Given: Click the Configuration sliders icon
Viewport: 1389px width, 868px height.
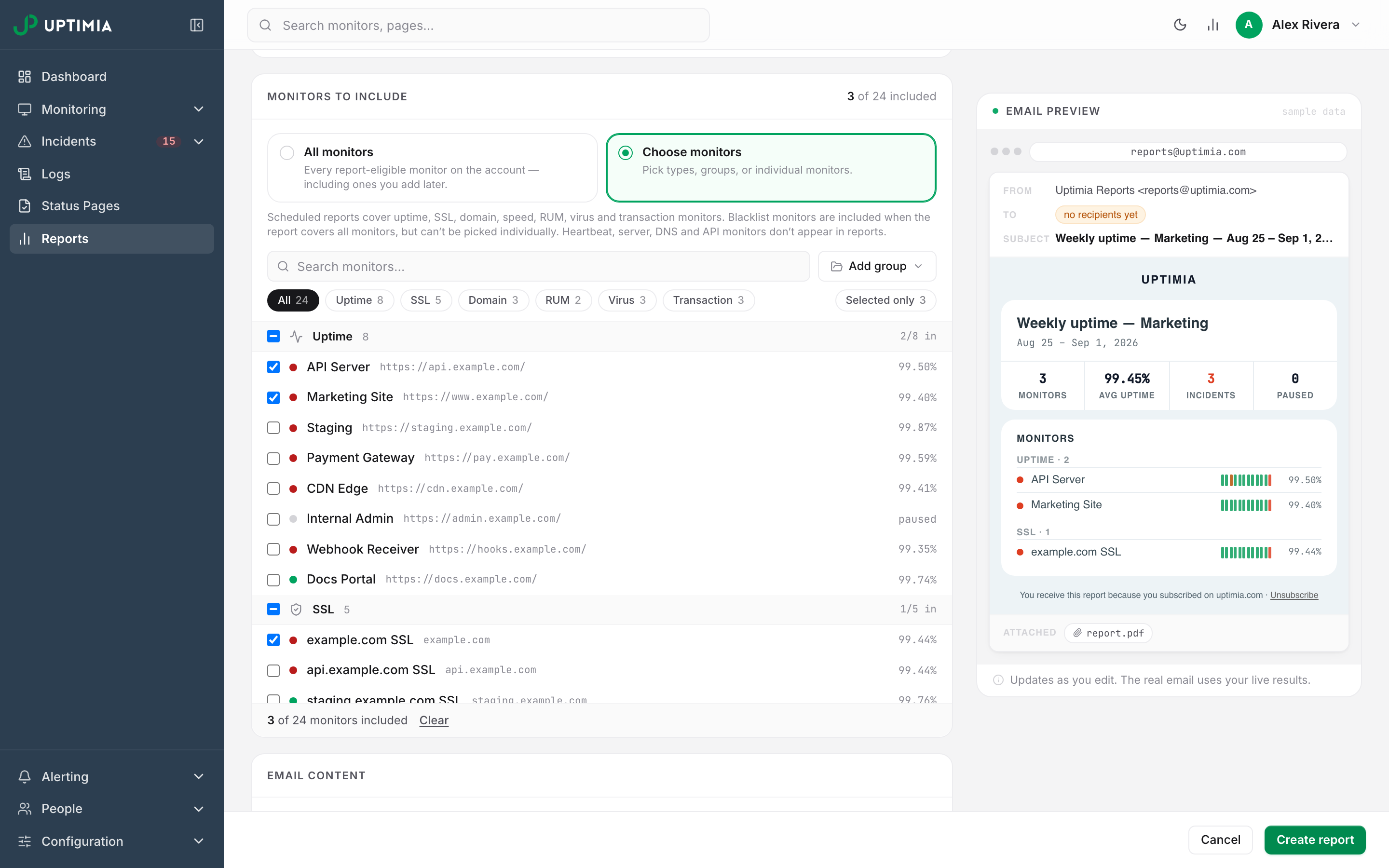Looking at the screenshot, I should click(x=24, y=841).
